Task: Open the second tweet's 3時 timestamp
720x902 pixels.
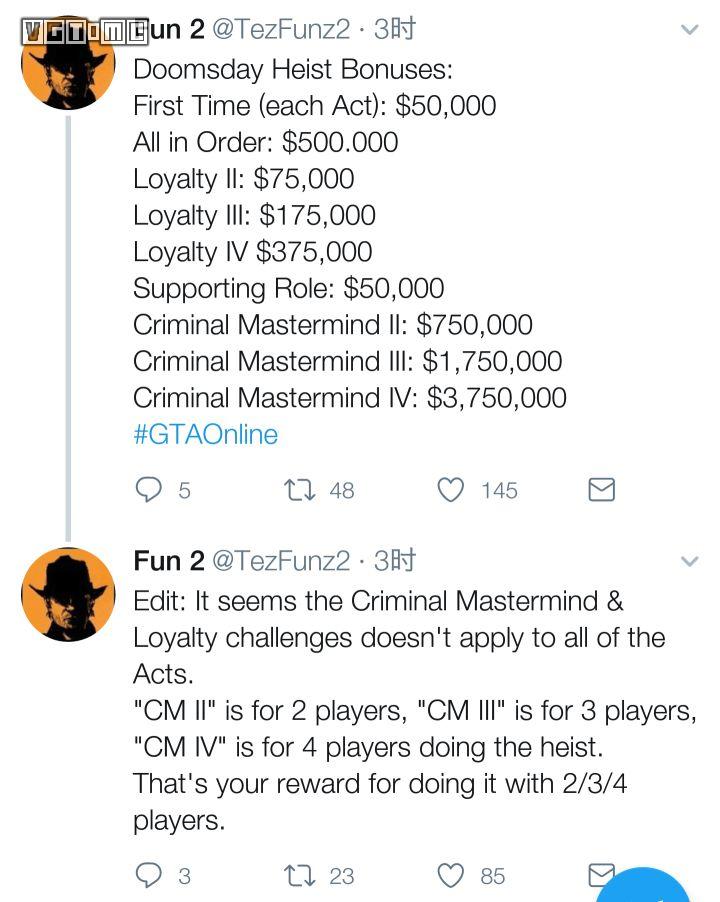Action: pyautogui.click(x=394, y=561)
